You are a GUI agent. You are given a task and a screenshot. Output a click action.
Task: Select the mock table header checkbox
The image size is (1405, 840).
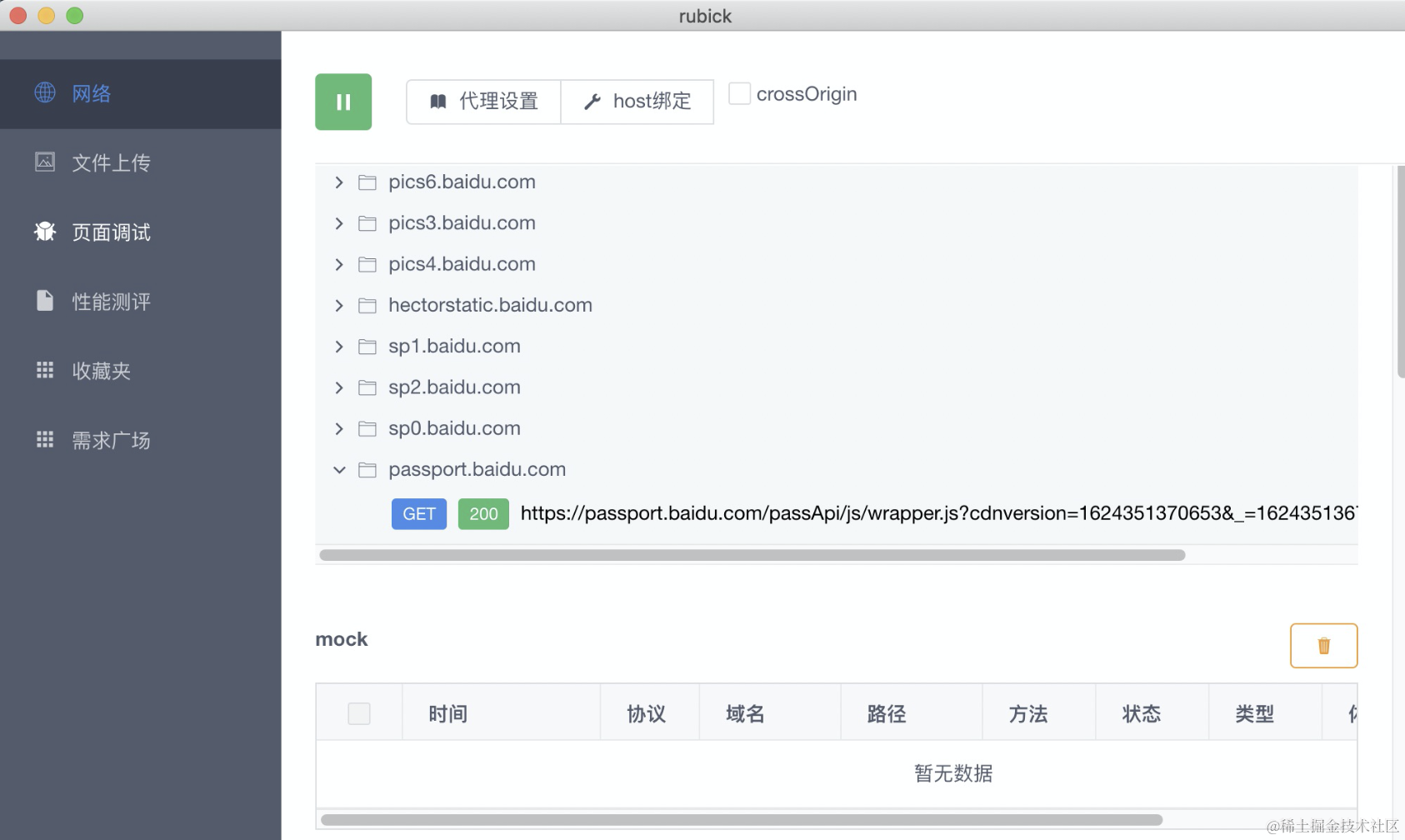pyautogui.click(x=359, y=713)
